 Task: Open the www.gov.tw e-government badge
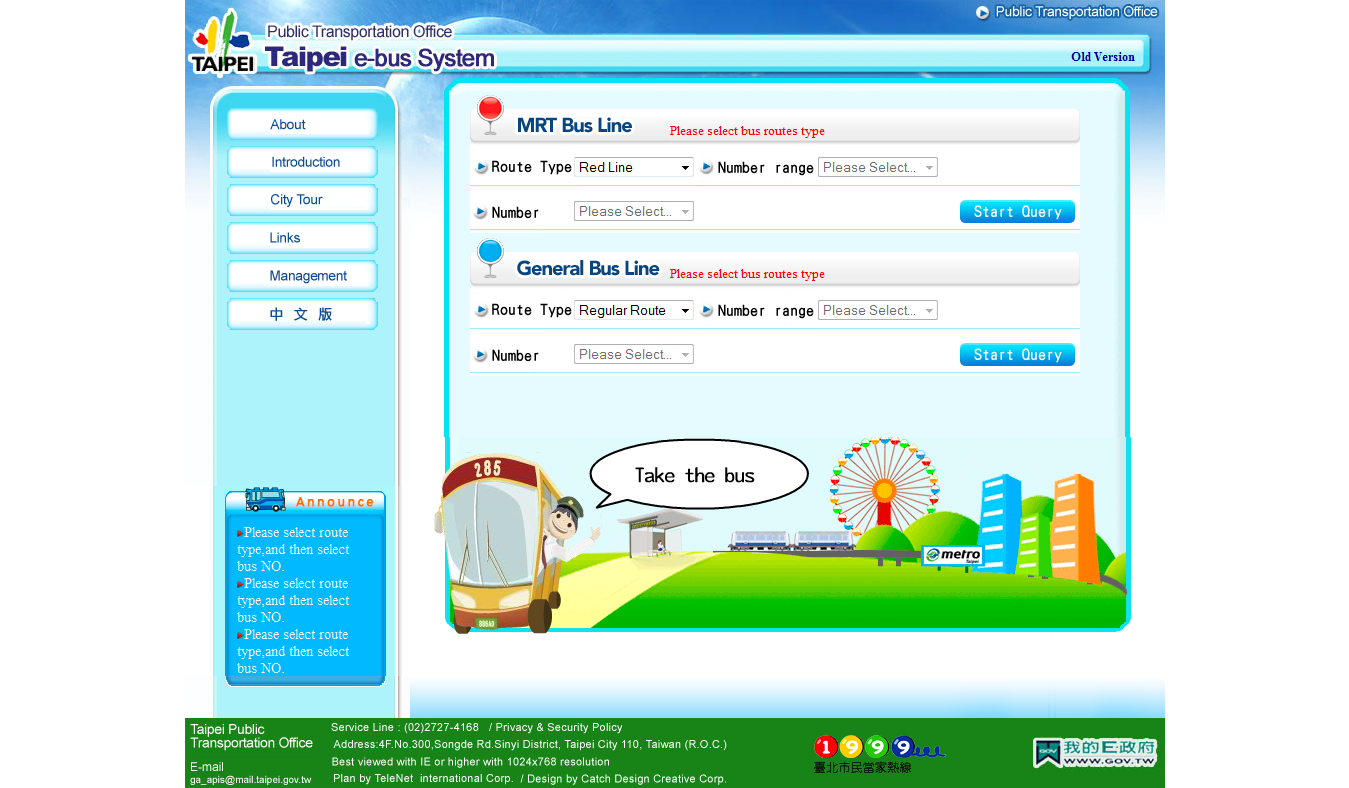pyautogui.click(x=1095, y=753)
